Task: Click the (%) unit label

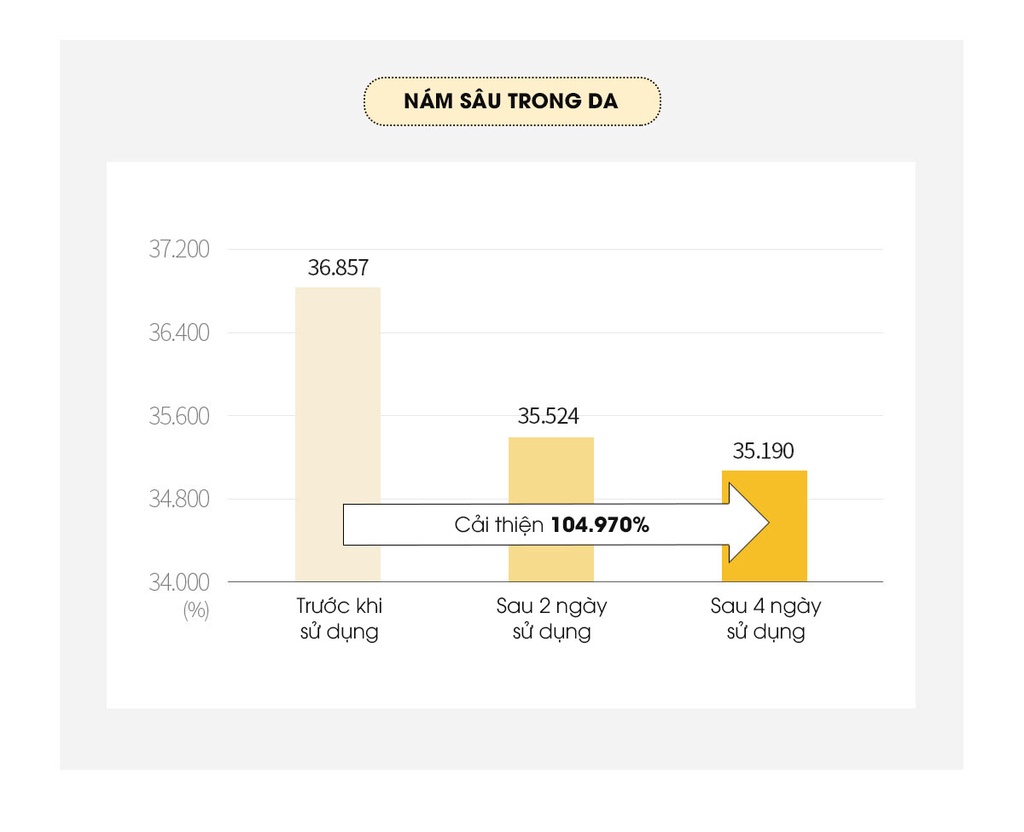Action: 196,610
